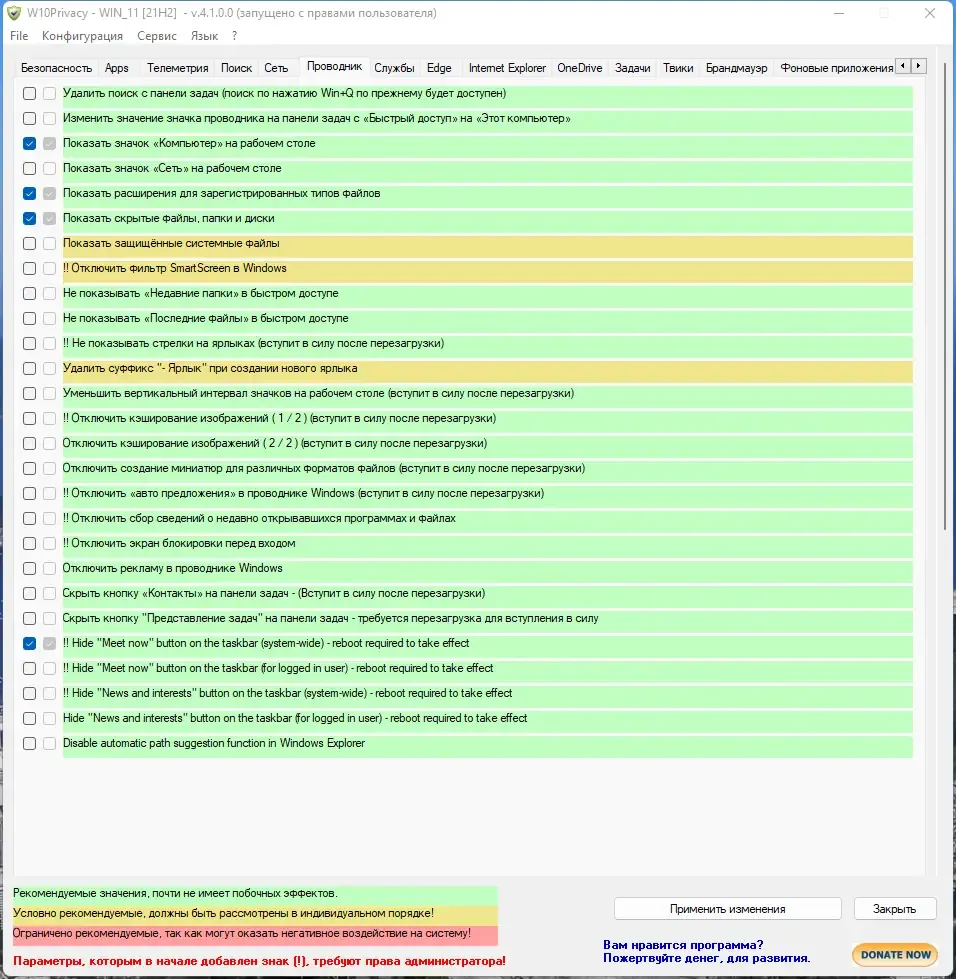Check 'Отключить кэширование изображений ( 1 / 2 )'
Image resolution: width=956 pixels, height=979 pixels.
pyautogui.click(x=29, y=418)
